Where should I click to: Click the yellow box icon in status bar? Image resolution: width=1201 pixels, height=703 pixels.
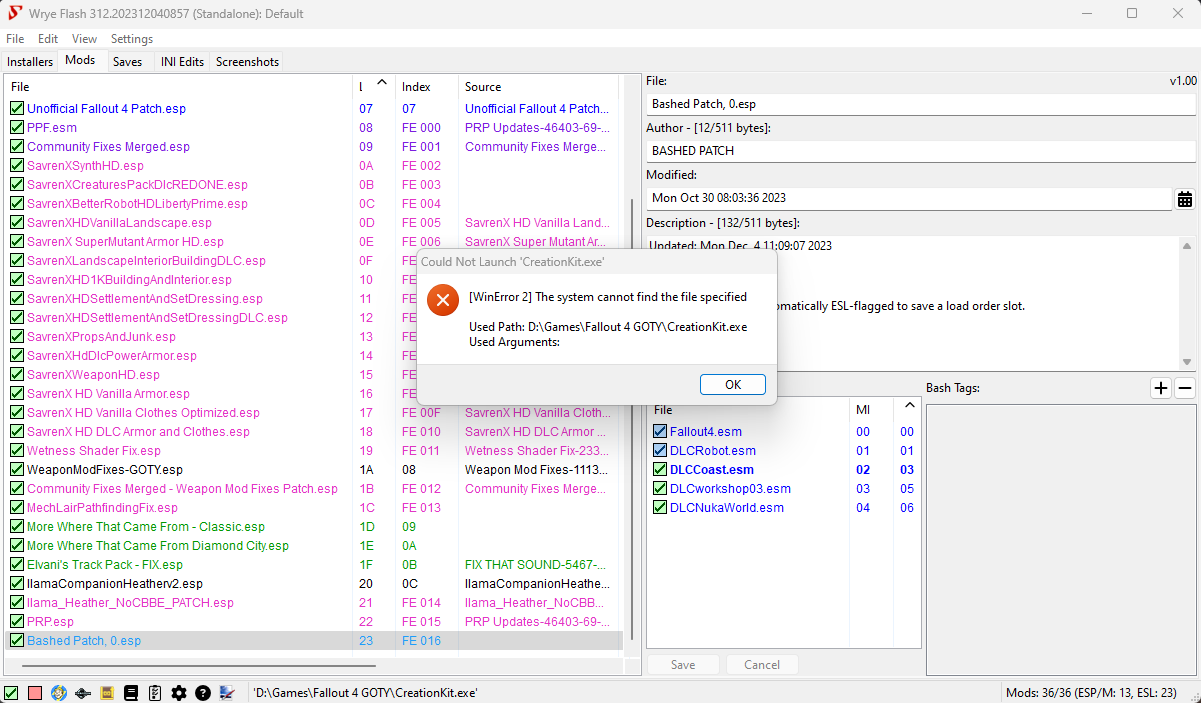(107, 693)
